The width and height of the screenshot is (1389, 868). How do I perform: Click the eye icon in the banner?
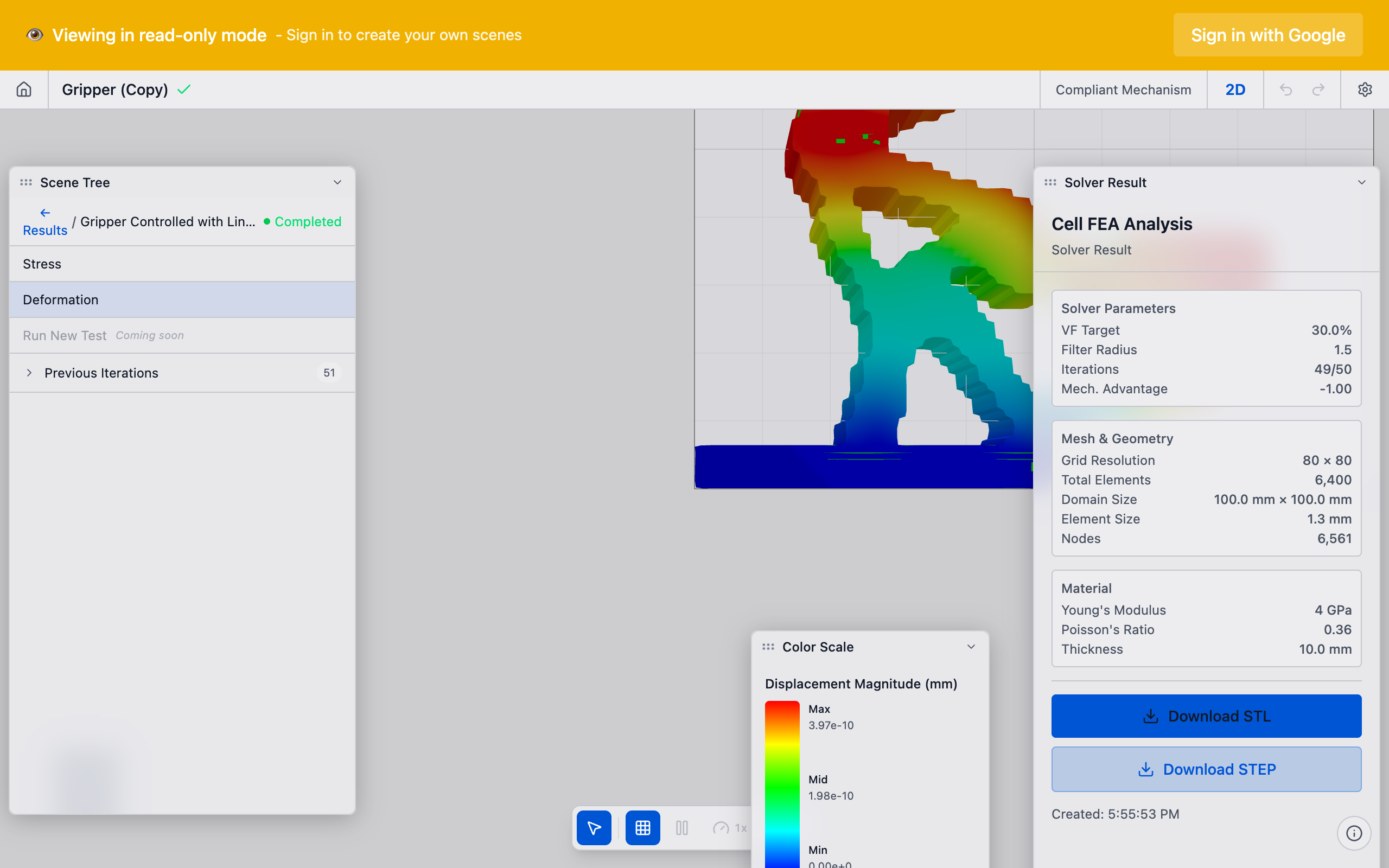35,35
